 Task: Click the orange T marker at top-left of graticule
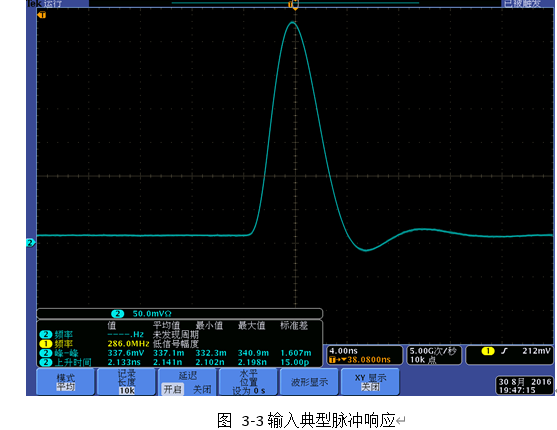[x=42, y=15]
